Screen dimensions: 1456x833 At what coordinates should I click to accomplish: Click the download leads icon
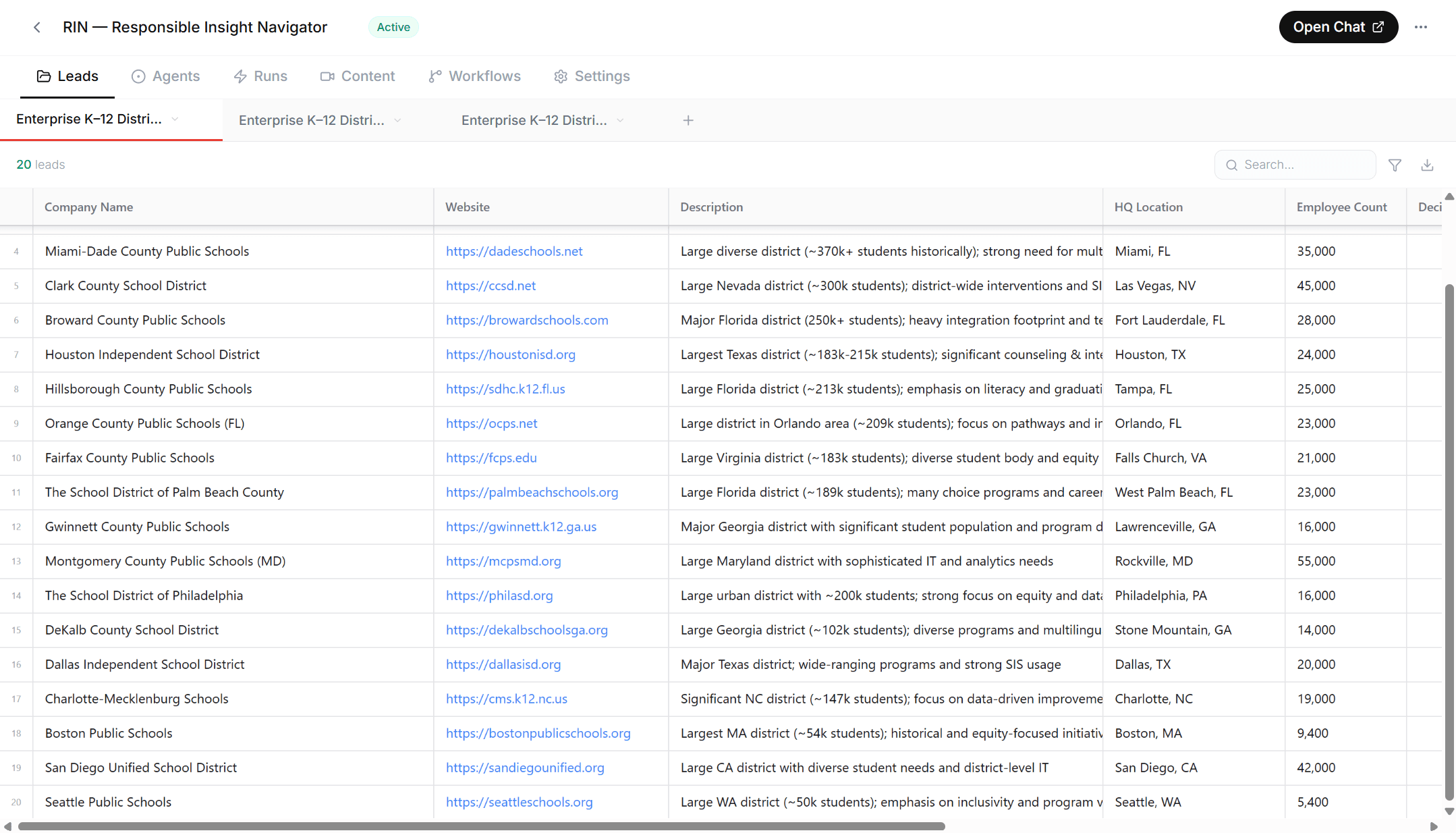[1427, 164]
